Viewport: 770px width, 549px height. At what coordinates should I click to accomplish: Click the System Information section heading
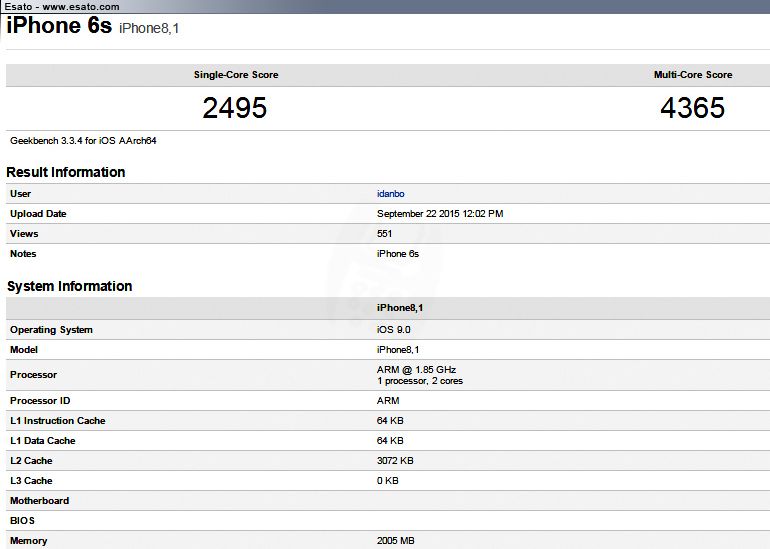(x=69, y=286)
